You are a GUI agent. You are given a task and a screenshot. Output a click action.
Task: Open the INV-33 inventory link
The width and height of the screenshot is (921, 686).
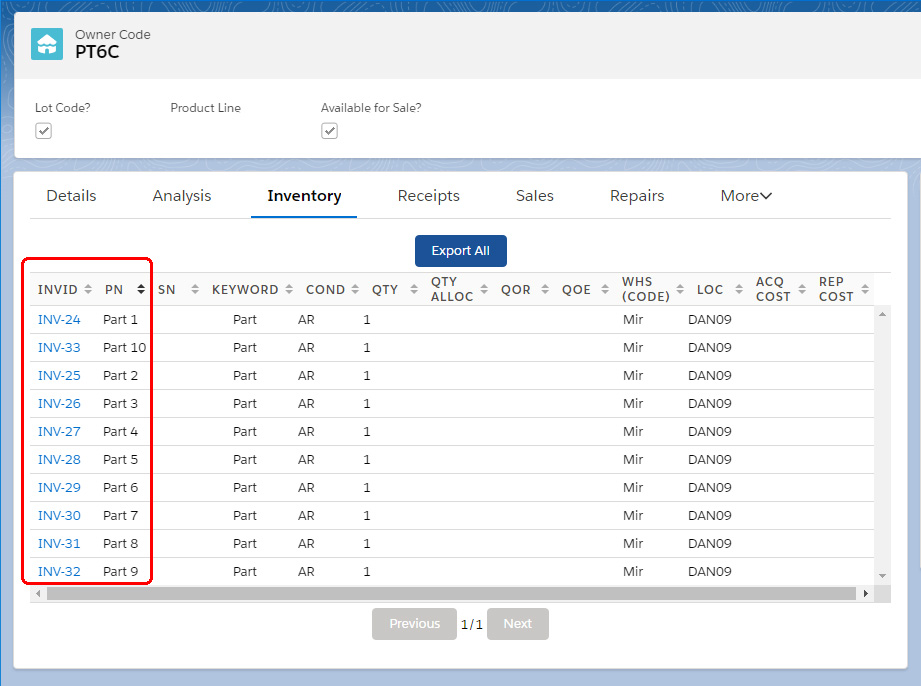[x=59, y=348]
